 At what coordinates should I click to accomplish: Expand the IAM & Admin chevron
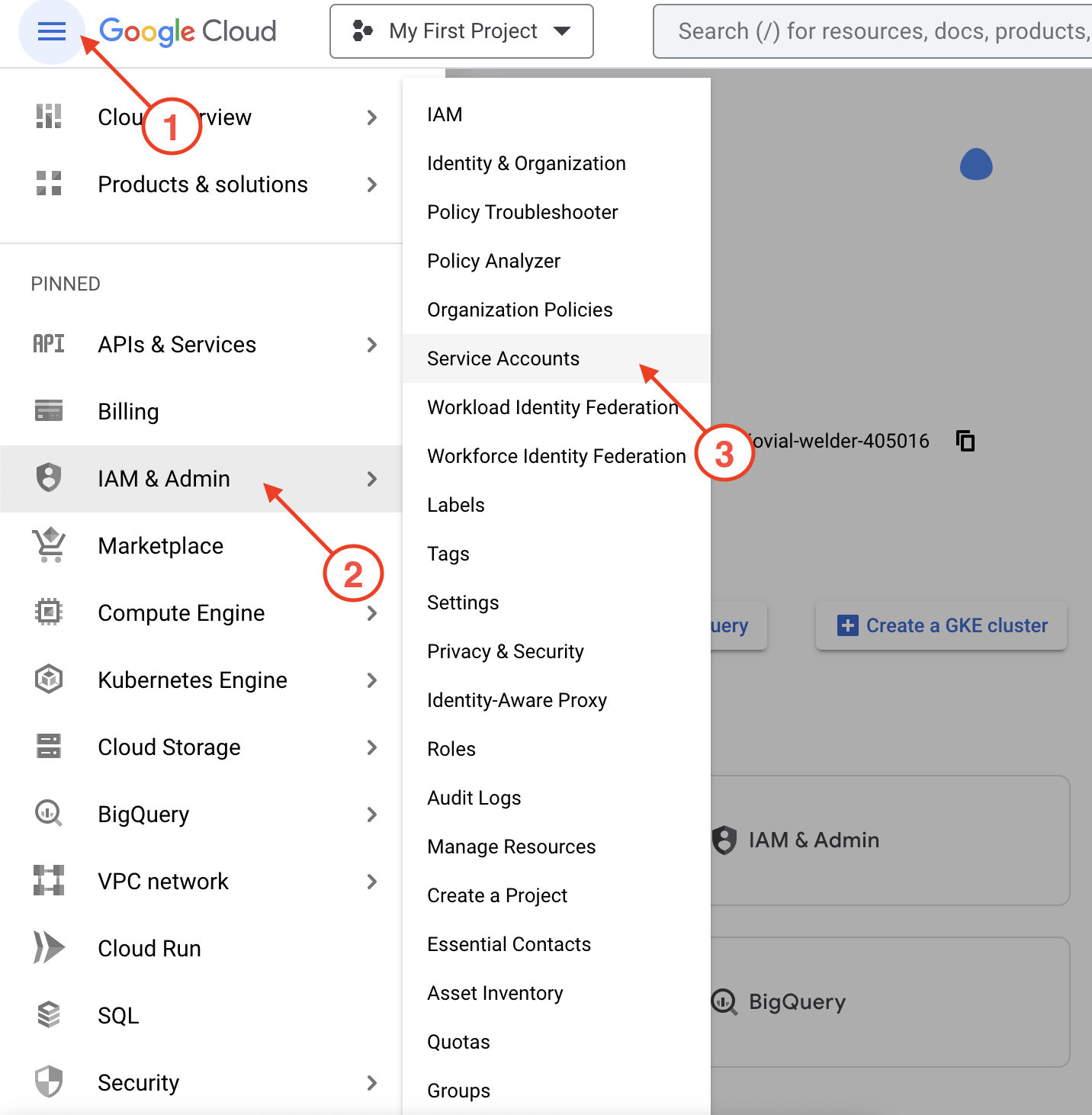tap(372, 479)
